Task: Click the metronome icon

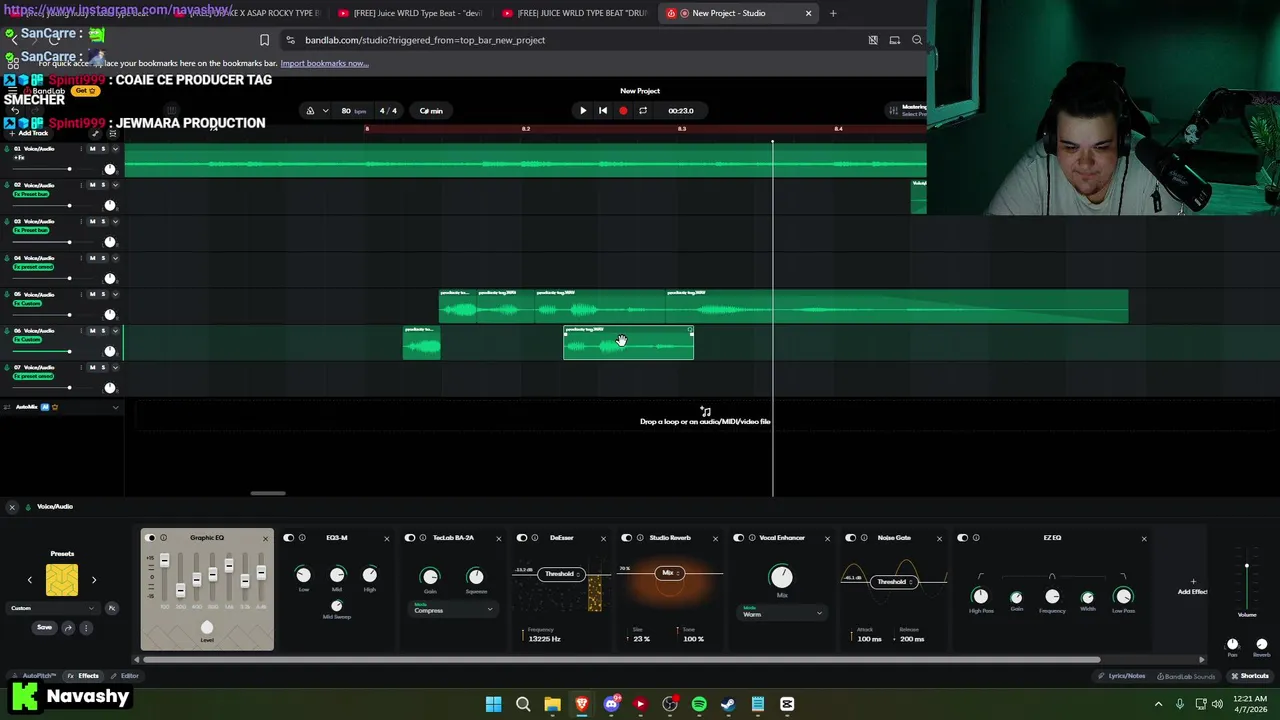Action: 310,111
